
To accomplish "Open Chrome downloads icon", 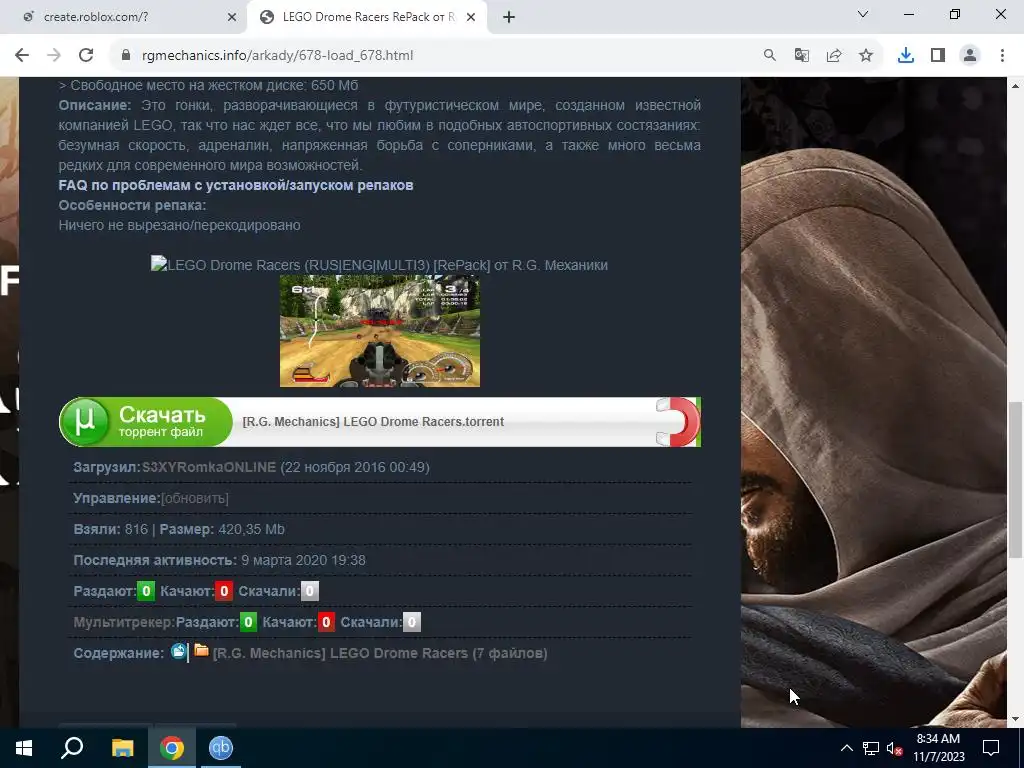I will (x=906, y=56).
